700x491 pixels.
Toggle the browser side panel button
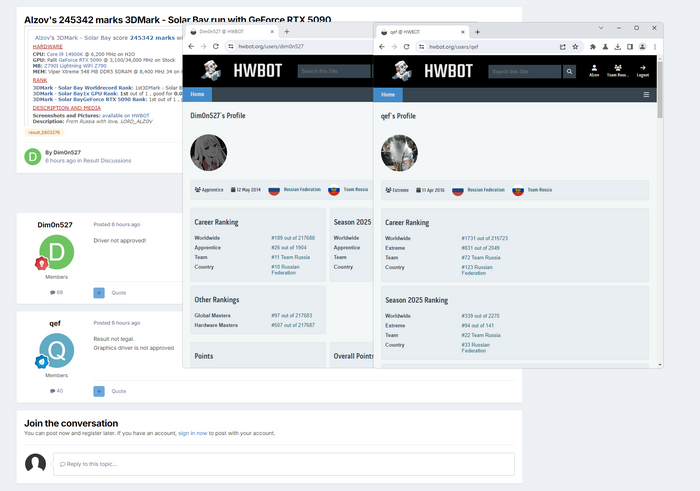point(631,46)
